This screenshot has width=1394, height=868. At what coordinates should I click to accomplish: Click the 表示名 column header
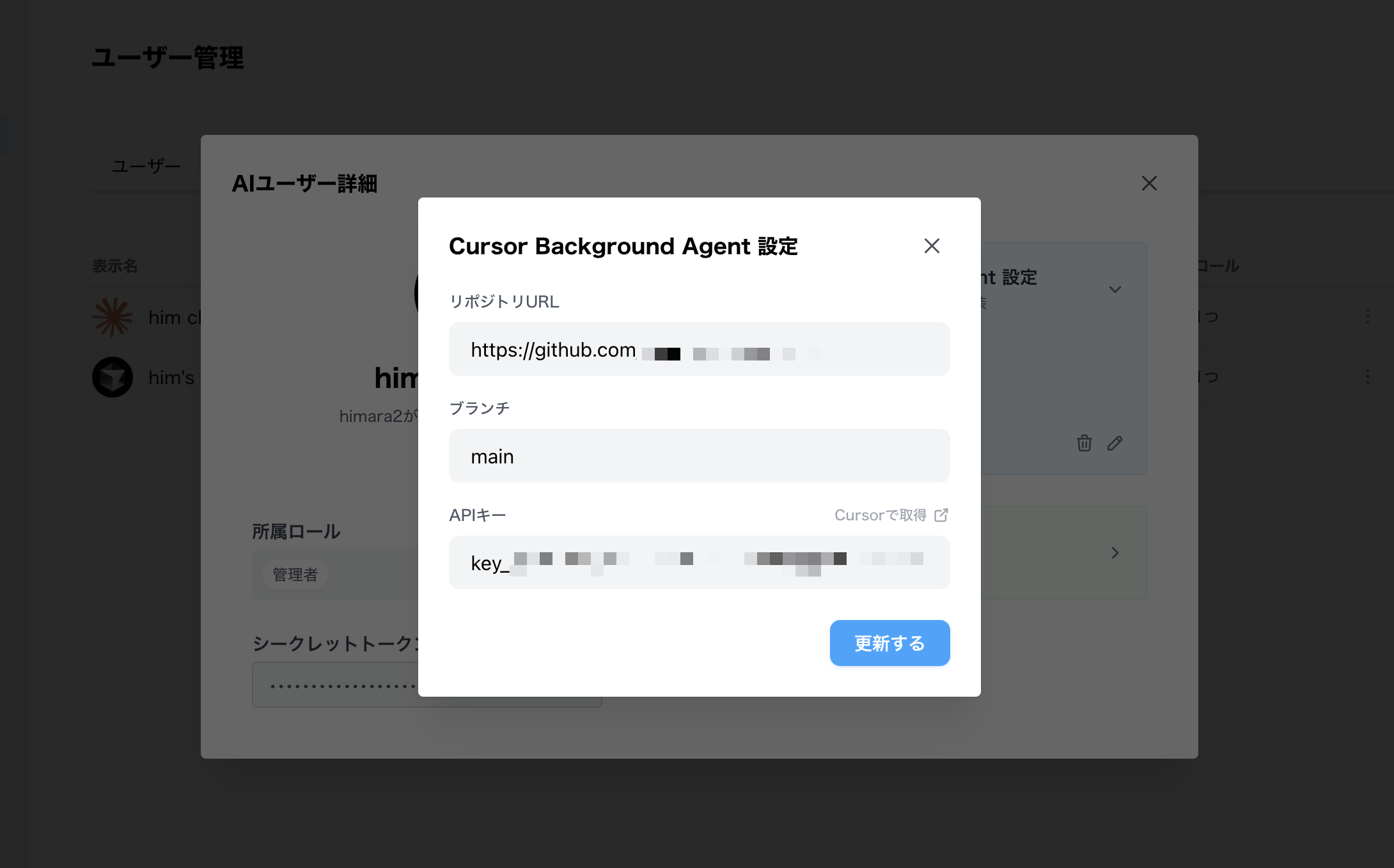pos(115,266)
